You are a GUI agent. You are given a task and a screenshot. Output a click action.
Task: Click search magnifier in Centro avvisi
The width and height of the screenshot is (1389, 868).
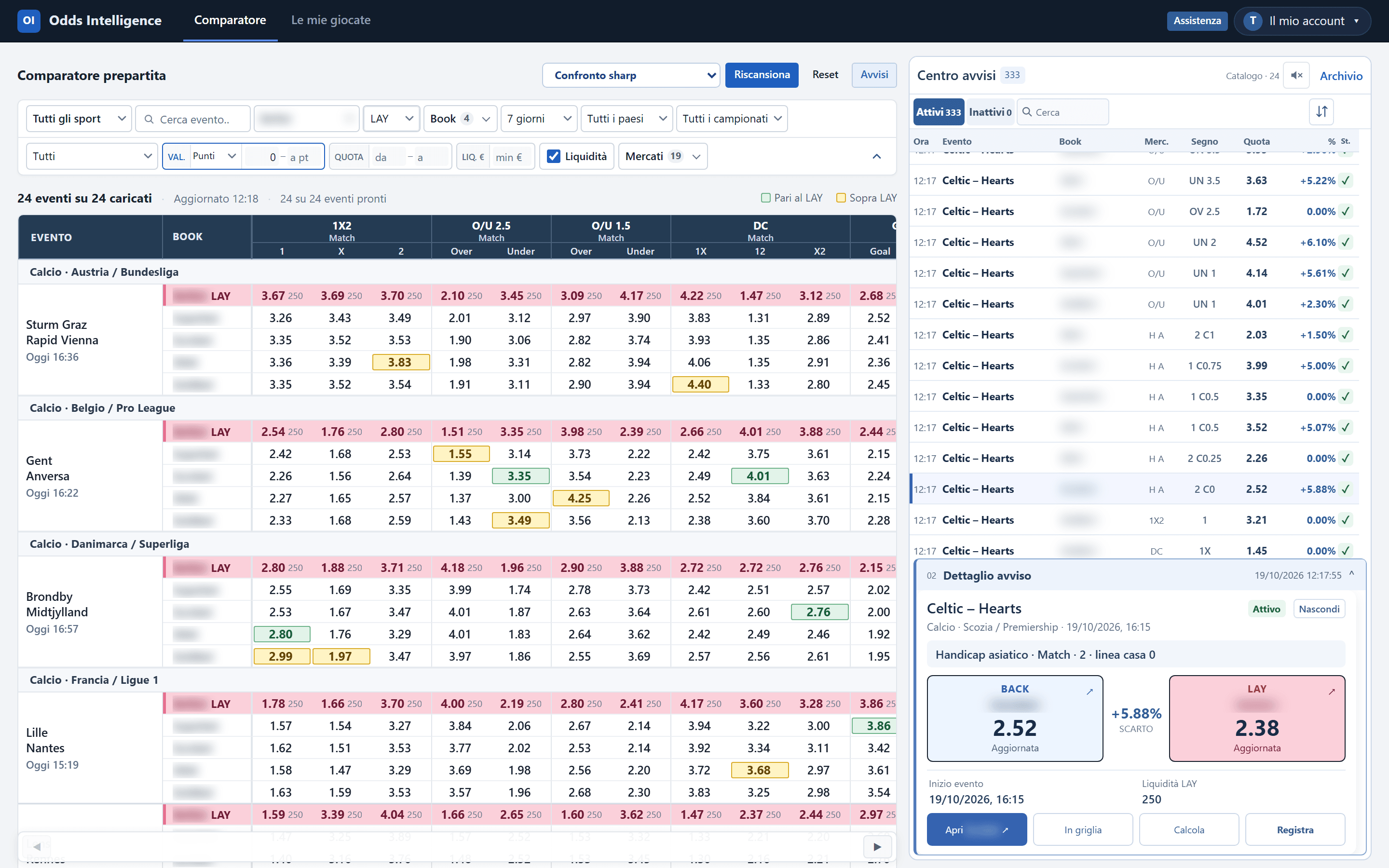tap(1027, 112)
